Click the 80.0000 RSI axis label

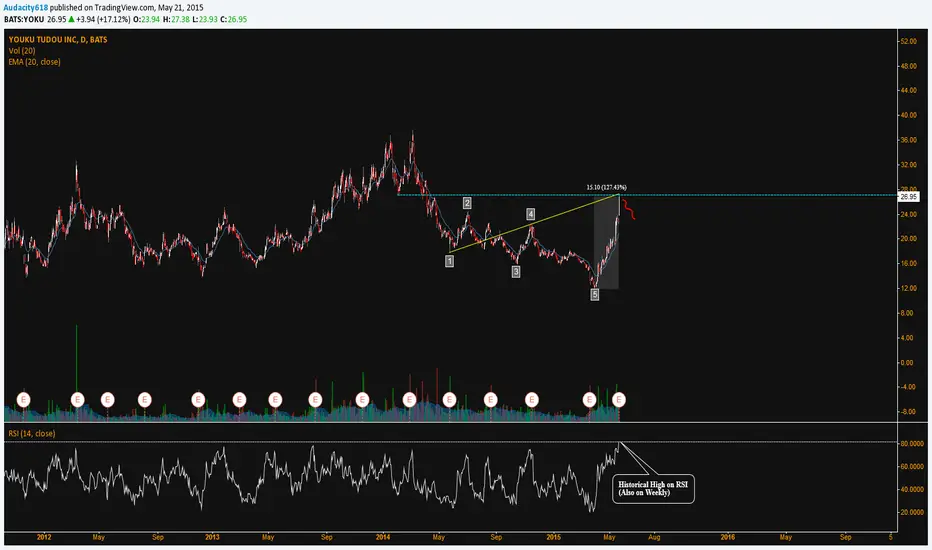(912, 444)
